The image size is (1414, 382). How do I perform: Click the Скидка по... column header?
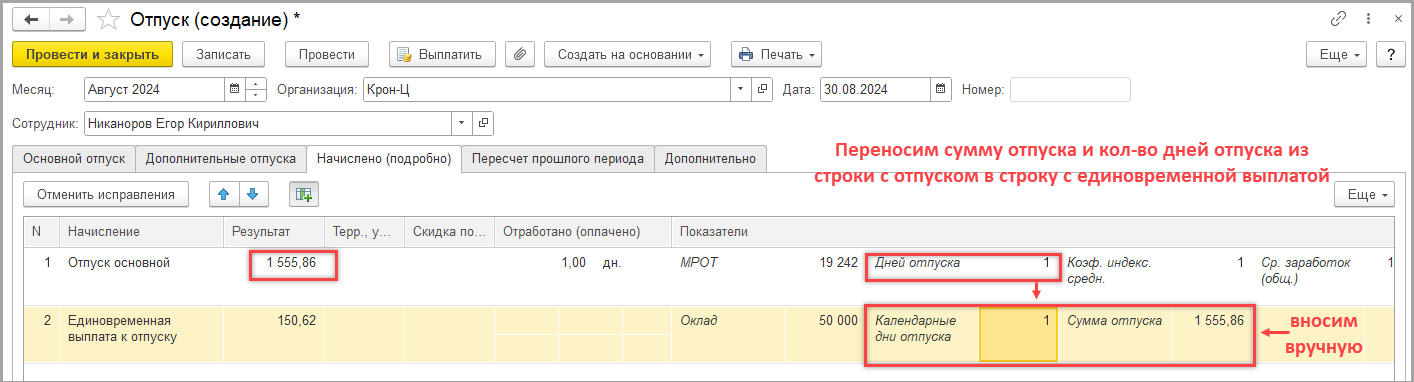click(449, 231)
